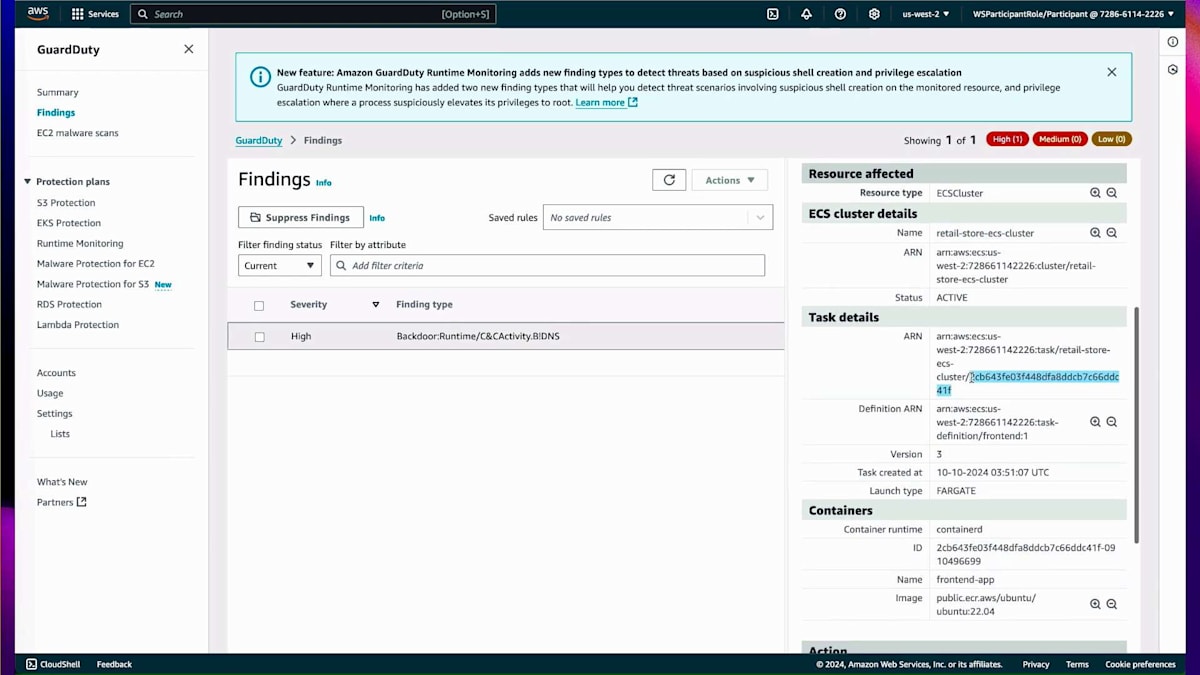Check the Backdoor:Runtime finding row checkbox
The width and height of the screenshot is (1200, 675).
(x=259, y=337)
